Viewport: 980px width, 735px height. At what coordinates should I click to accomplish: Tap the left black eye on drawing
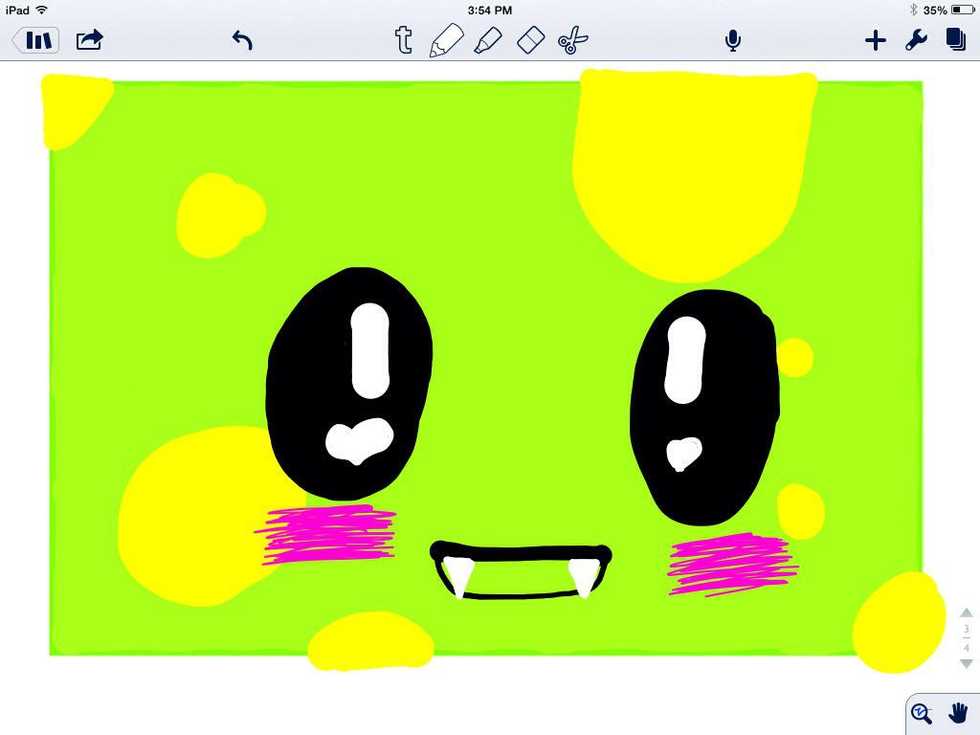[x=349, y=385]
